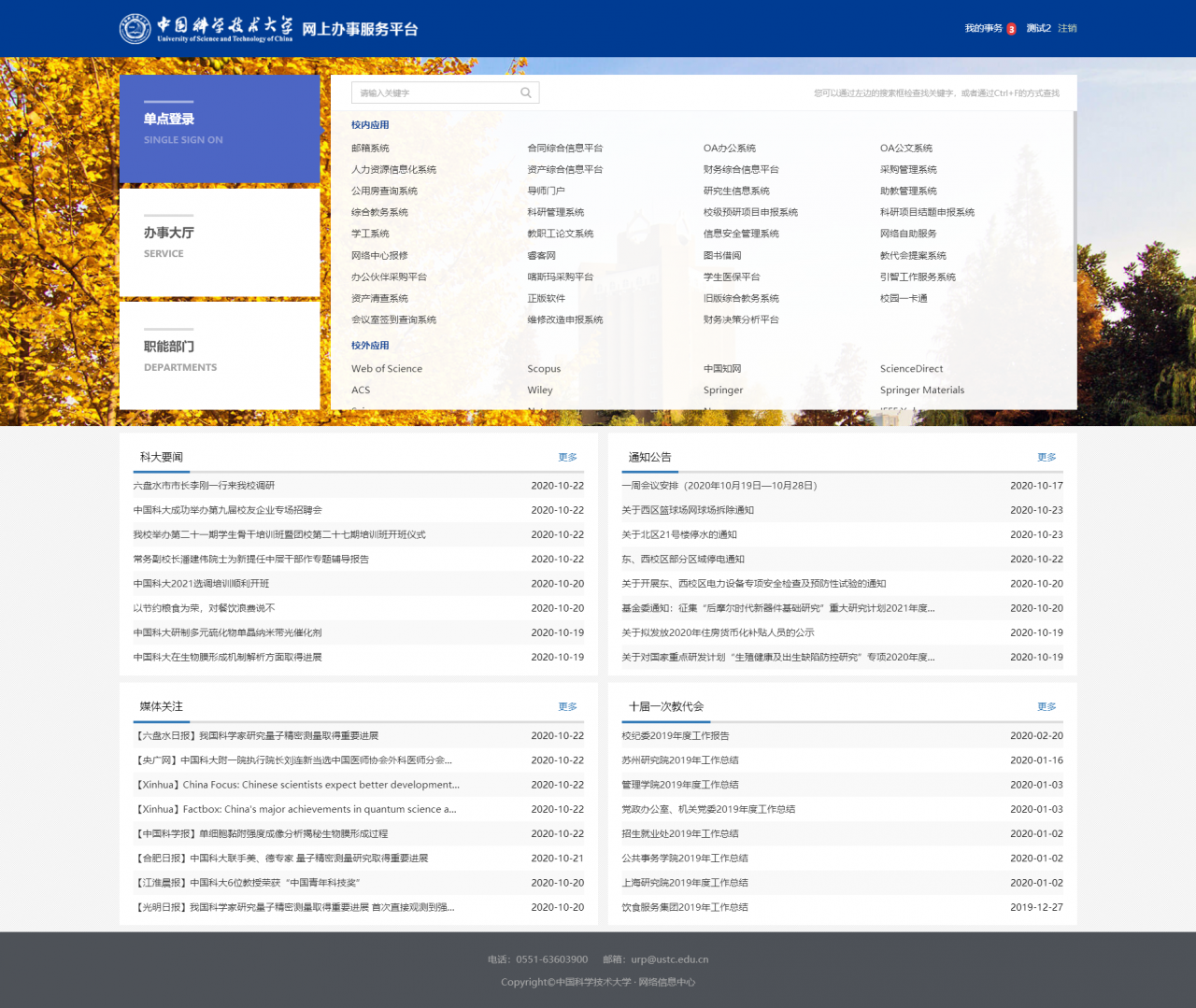Open the 中国知网 link
Viewport: 1196px width, 1008px height.
722,368
